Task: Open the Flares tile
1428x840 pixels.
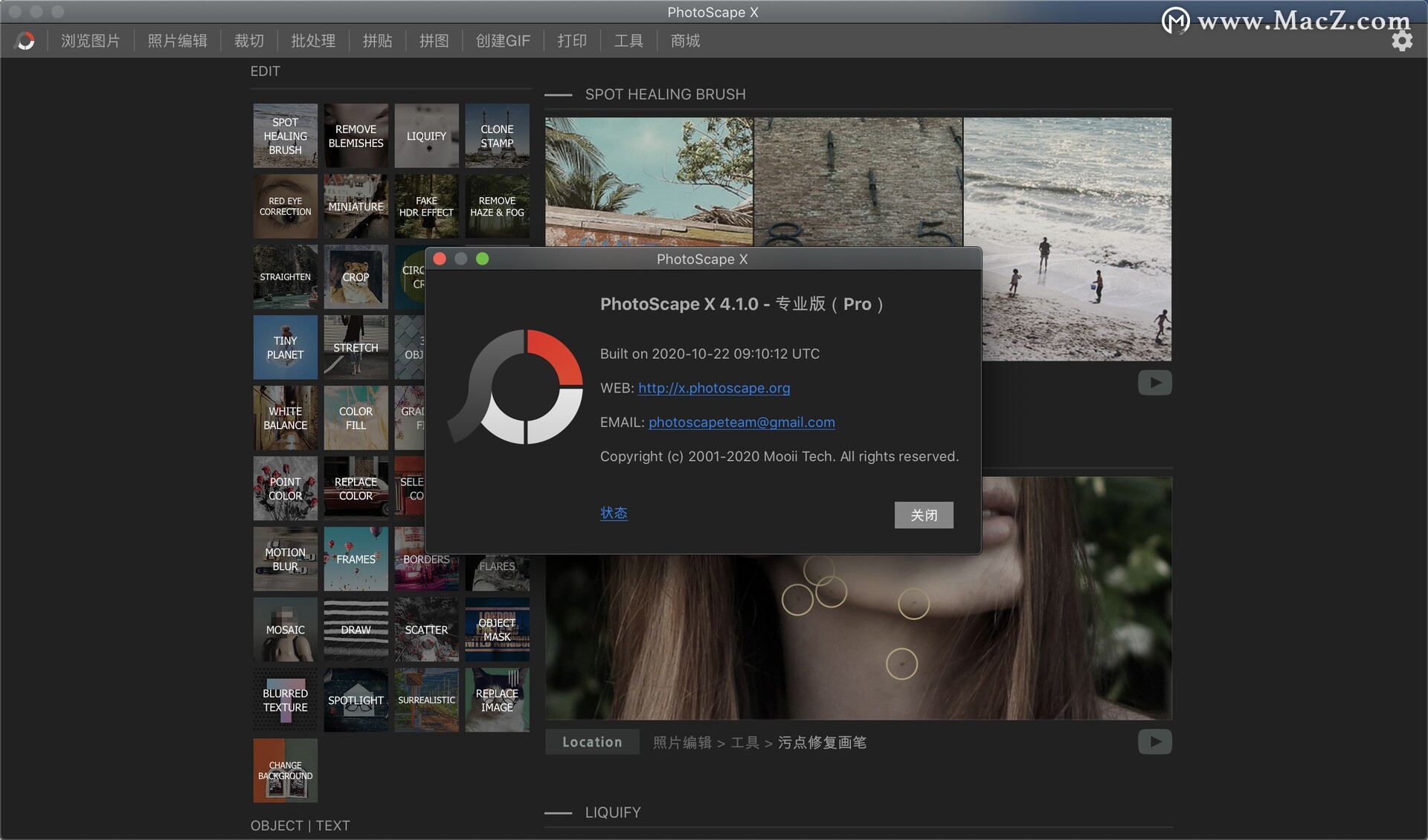Action: coord(497,572)
